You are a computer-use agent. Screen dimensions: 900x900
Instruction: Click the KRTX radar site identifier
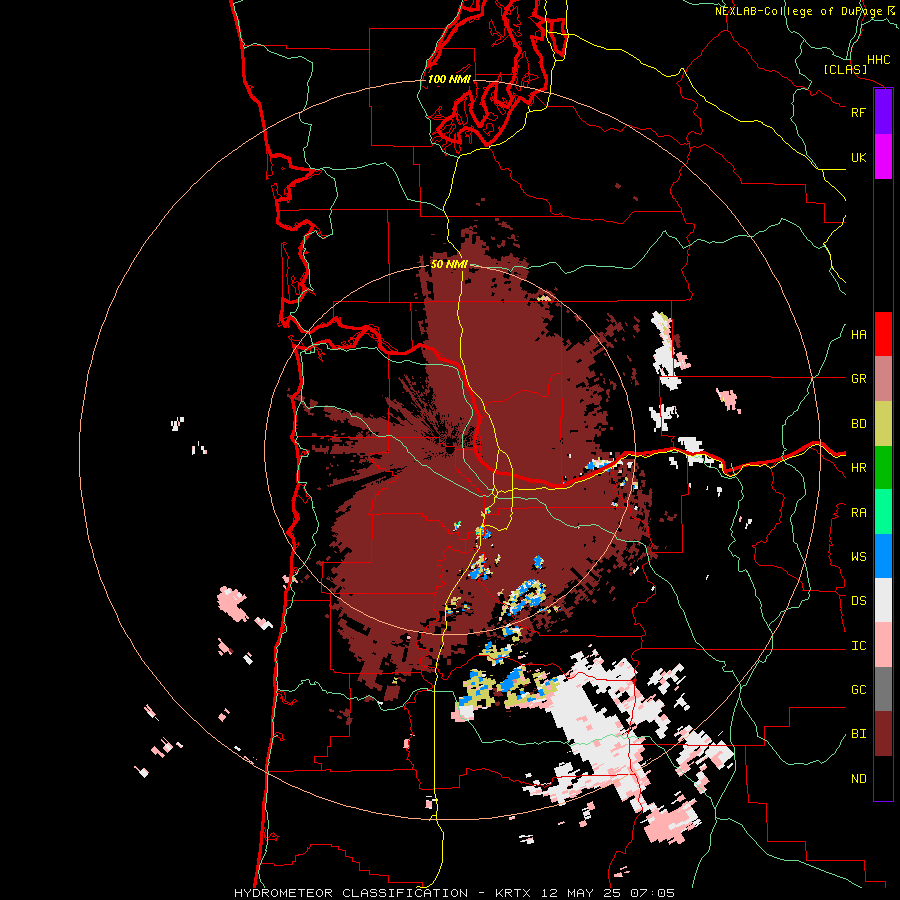point(513,893)
